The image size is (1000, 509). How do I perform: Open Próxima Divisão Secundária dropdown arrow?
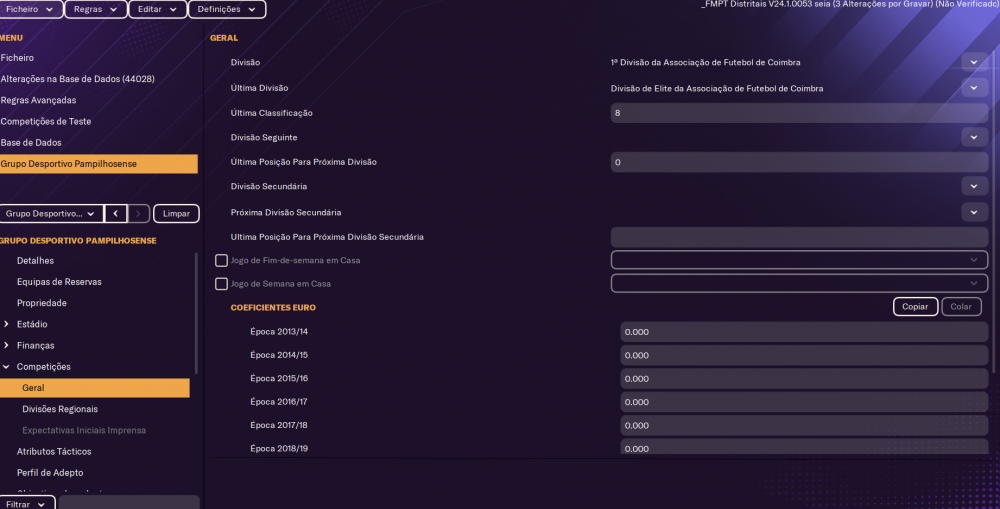click(974, 212)
